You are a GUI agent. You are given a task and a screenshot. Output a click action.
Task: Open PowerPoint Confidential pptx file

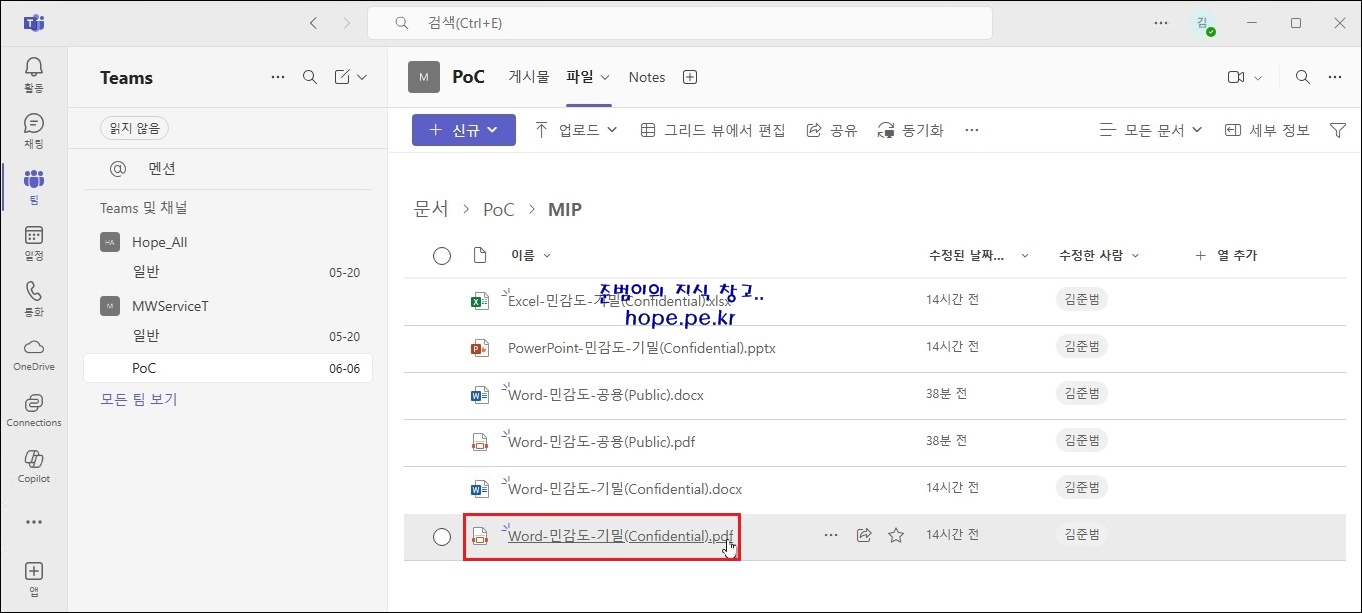coord(642,348)
